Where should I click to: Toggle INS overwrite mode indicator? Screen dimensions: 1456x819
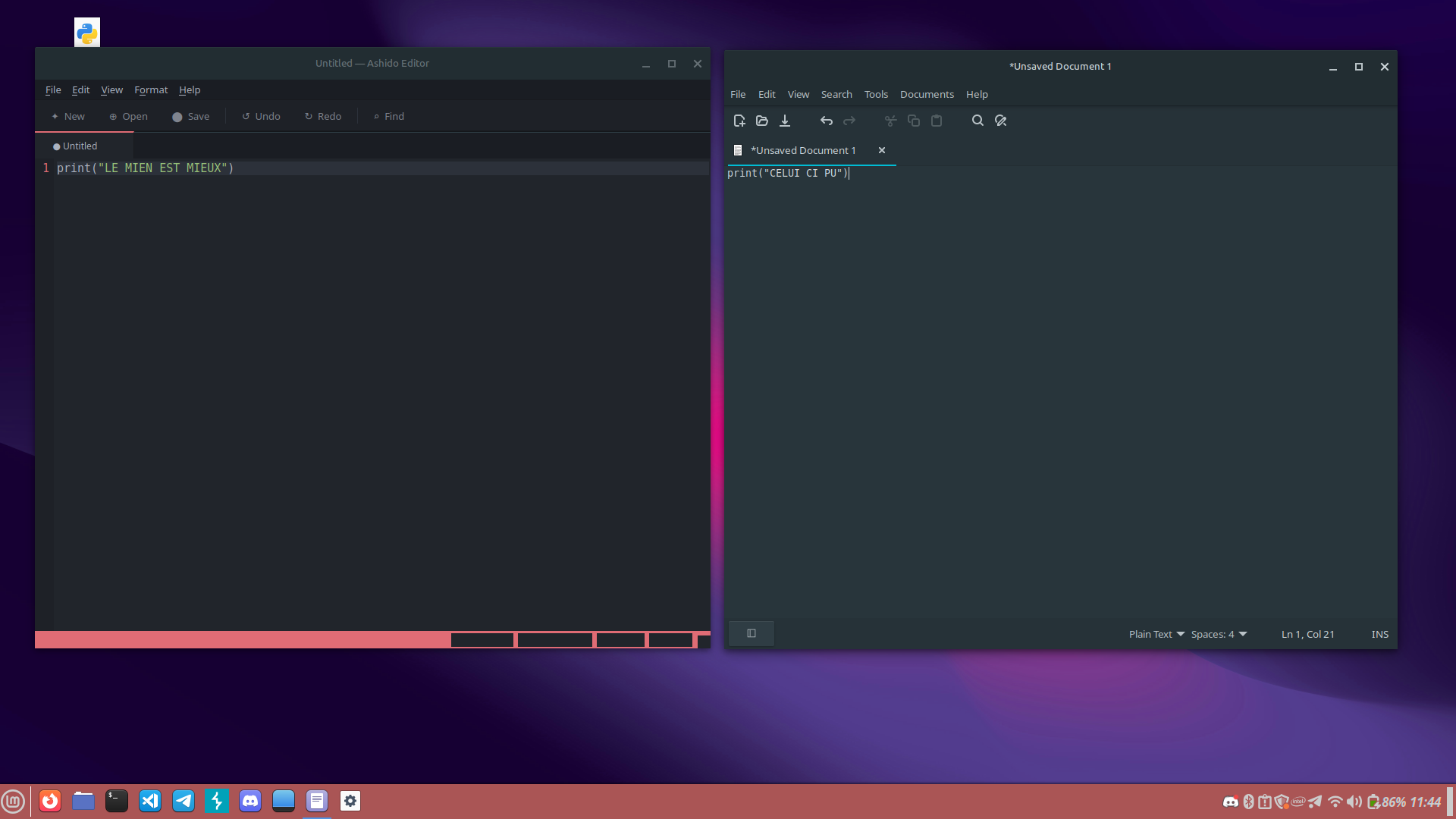click(1379, 634)
